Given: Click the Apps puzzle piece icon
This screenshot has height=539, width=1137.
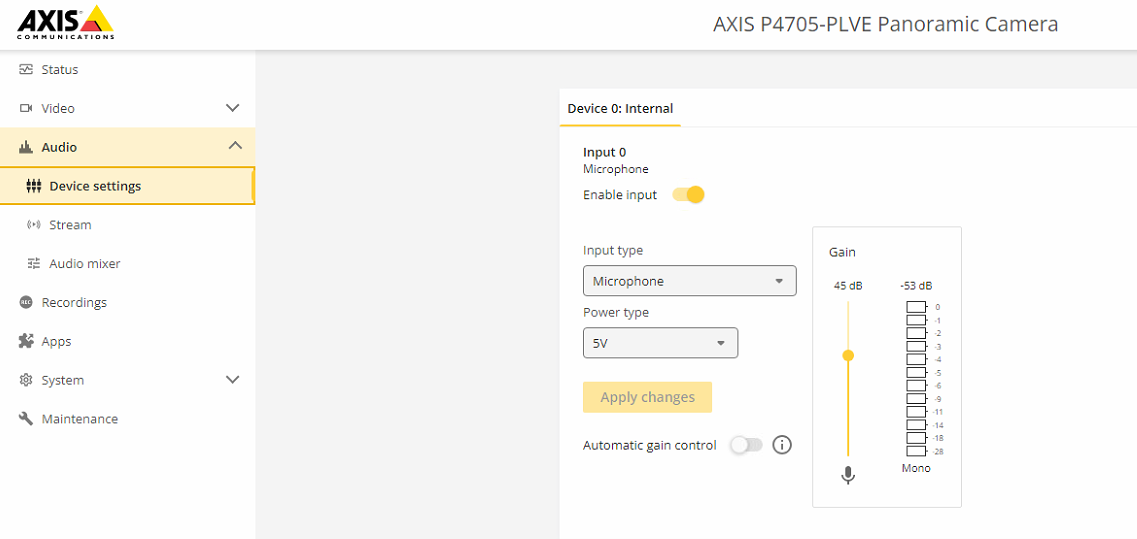Looking at the screenshot, I should (26, 341).
